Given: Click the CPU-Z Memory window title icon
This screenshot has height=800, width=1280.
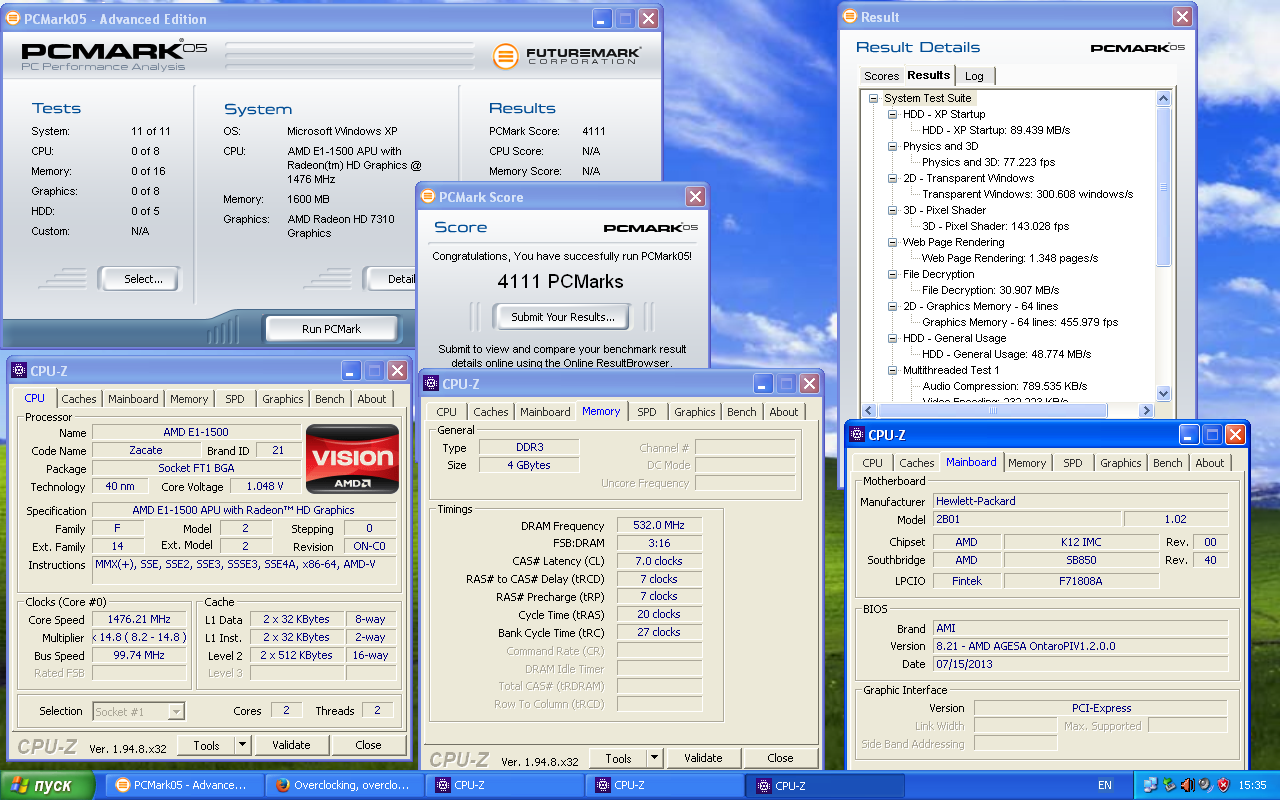Looking at the screenshot, I should pyautogui.click(x=431, y=384).
